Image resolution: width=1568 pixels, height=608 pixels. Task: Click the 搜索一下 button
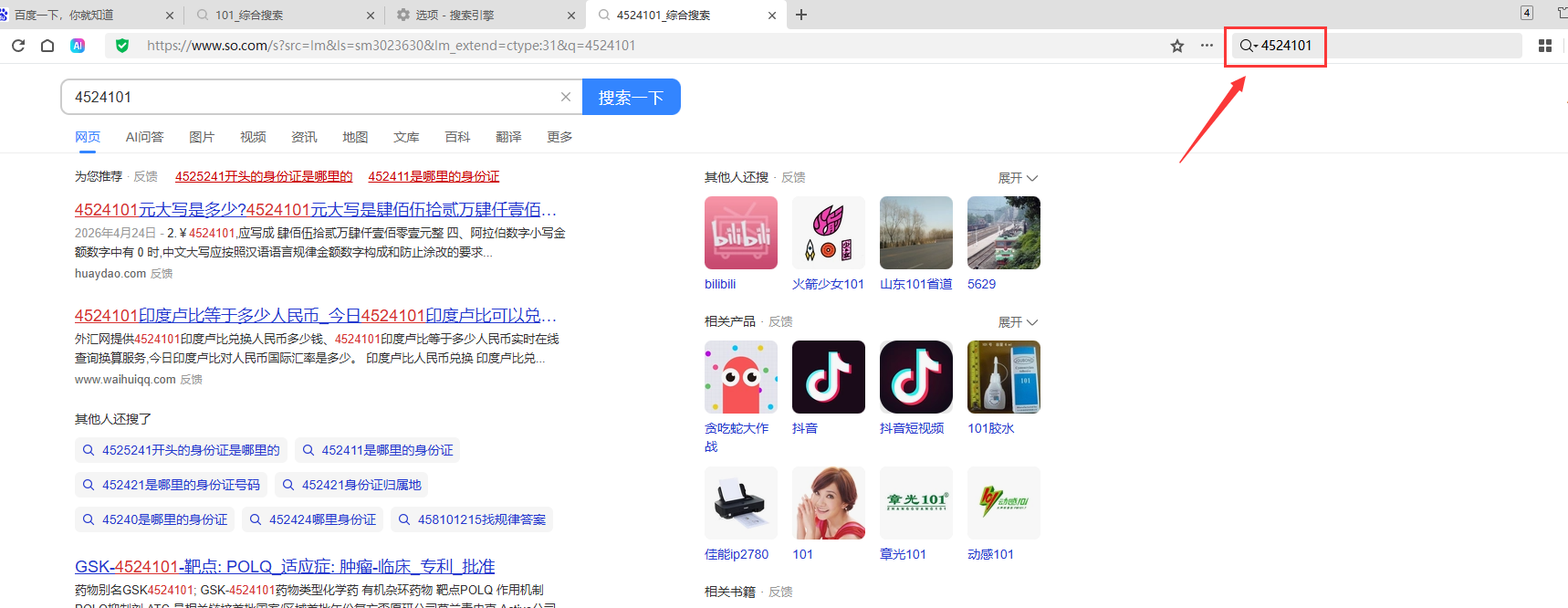pyautogui.click(x=631, y=97)
